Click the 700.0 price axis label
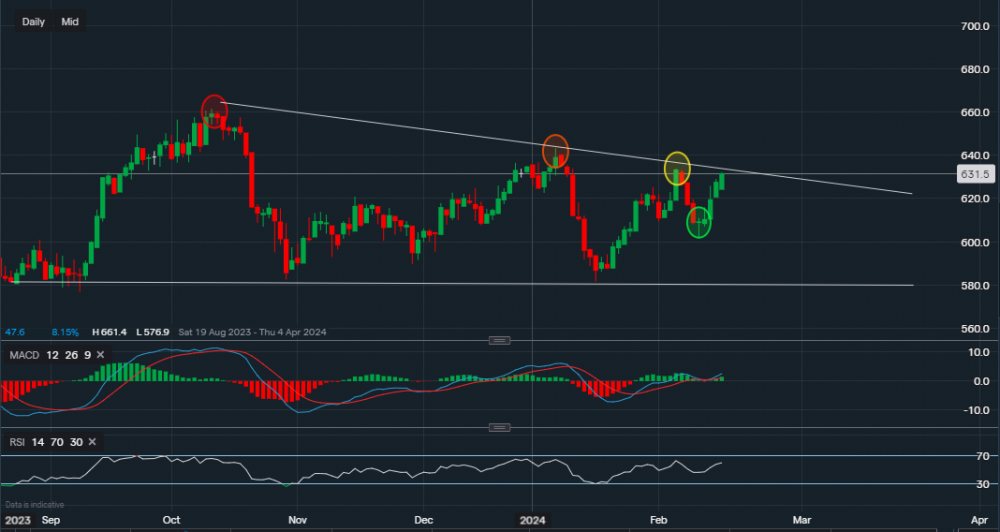This screenshot has width=1000, height=532. tap(973, 25)
